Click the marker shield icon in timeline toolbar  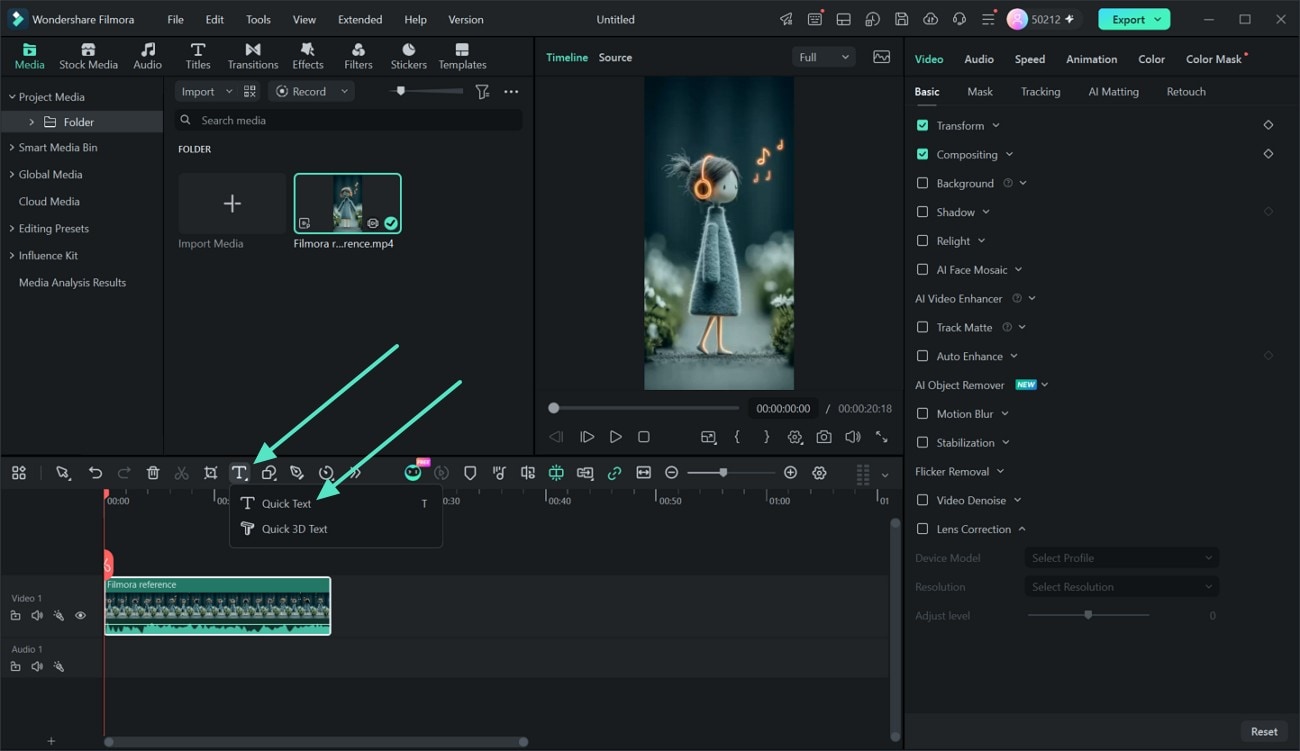470,473
